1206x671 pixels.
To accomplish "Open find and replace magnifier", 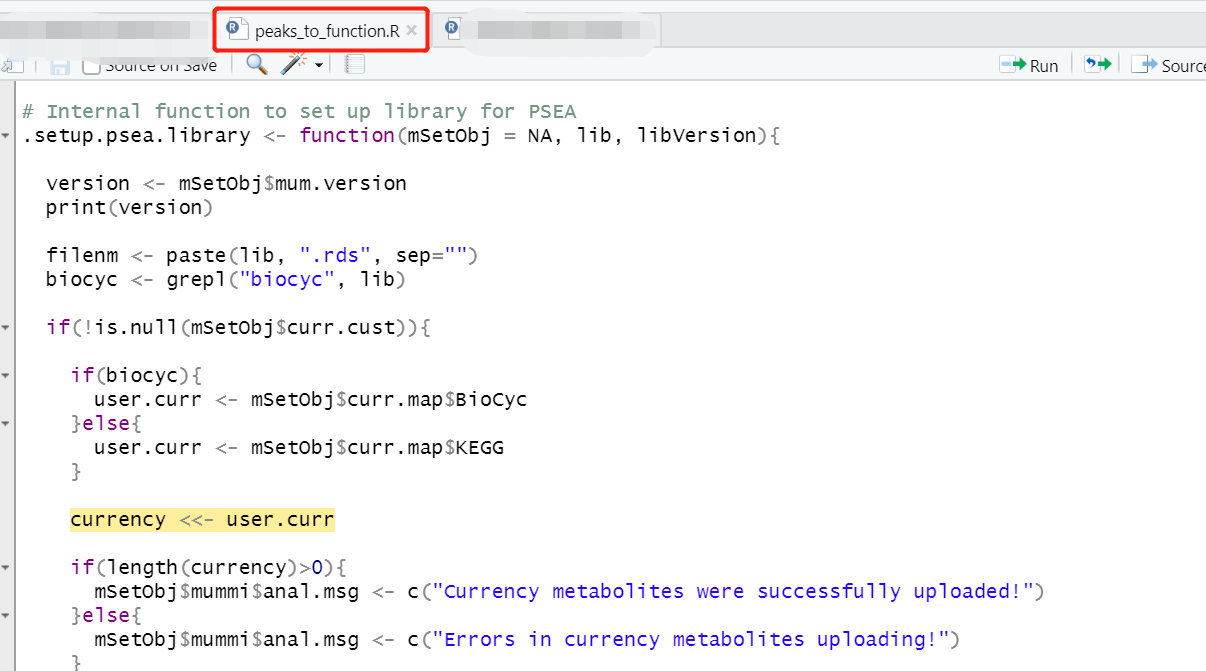I will tap(257, 64).
